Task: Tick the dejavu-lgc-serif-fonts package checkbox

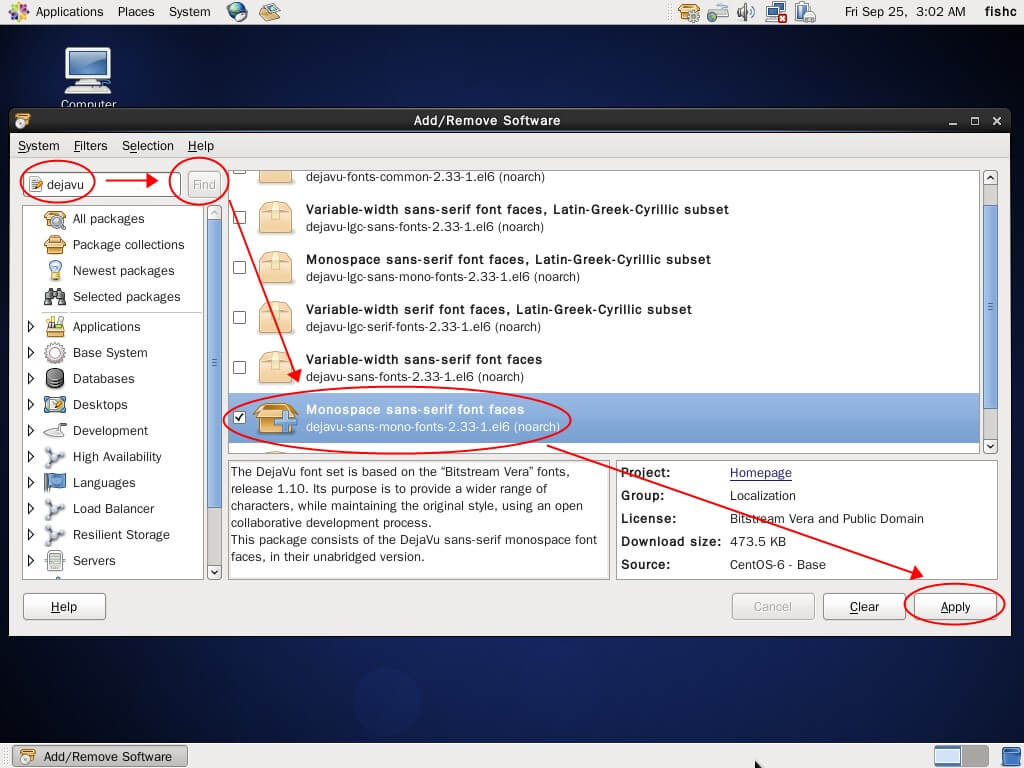Action: (239, 318)
